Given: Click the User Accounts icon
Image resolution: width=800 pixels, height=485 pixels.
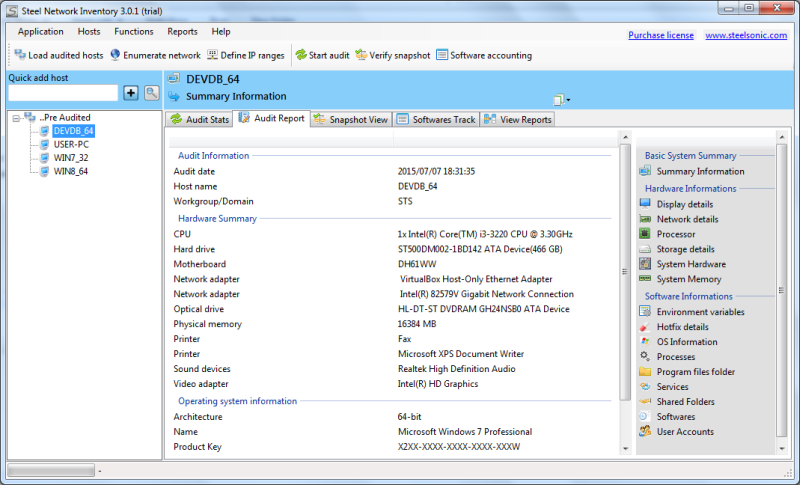Looking at the screenshot, I should click(645, 431).
